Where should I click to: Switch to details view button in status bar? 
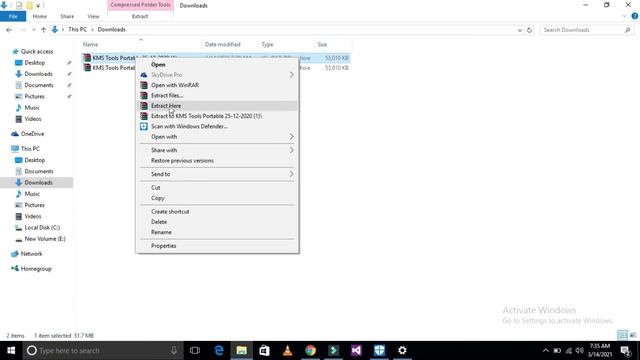pos(622,336)
